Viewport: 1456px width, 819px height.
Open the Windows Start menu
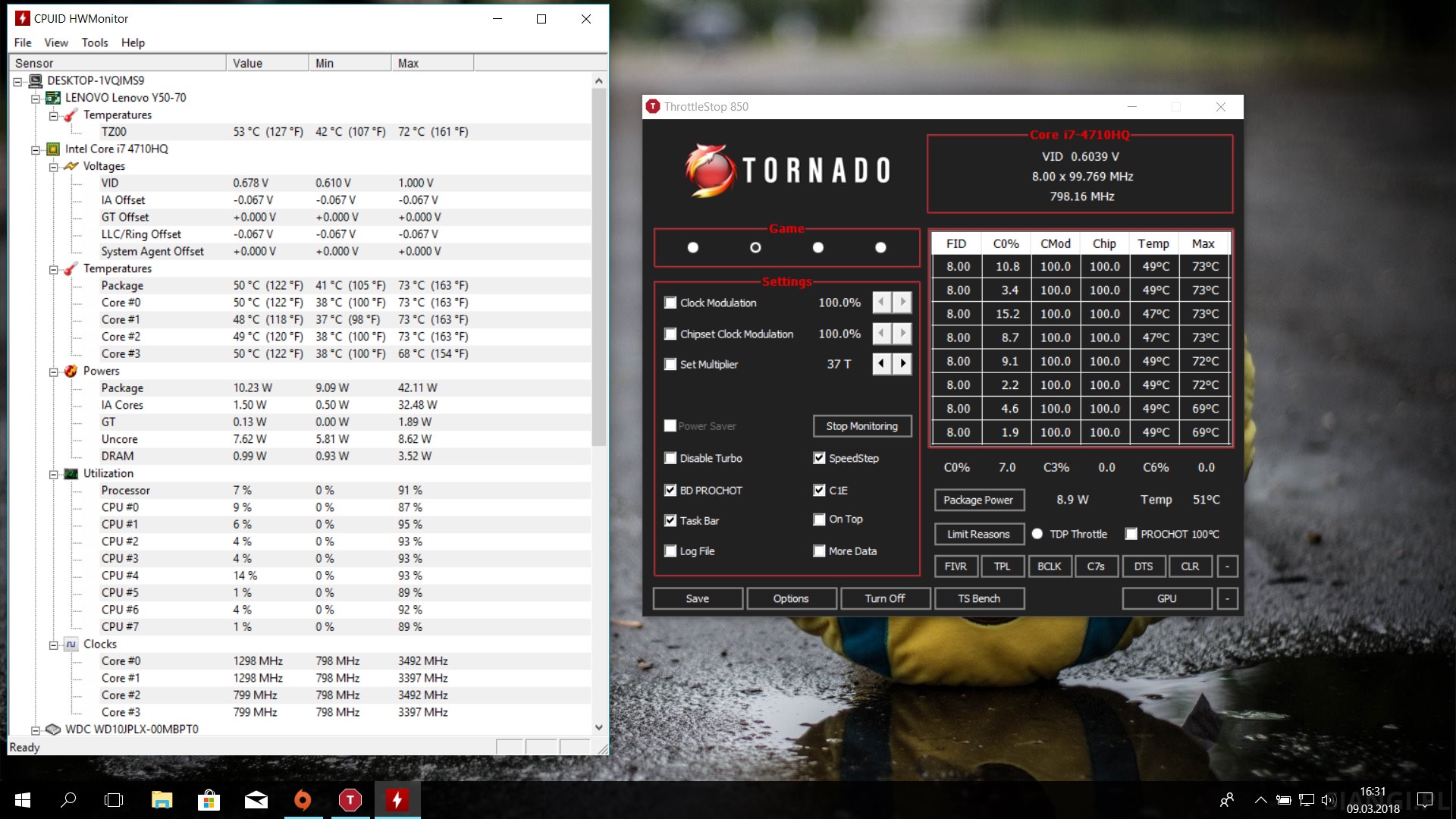(23, 800)
